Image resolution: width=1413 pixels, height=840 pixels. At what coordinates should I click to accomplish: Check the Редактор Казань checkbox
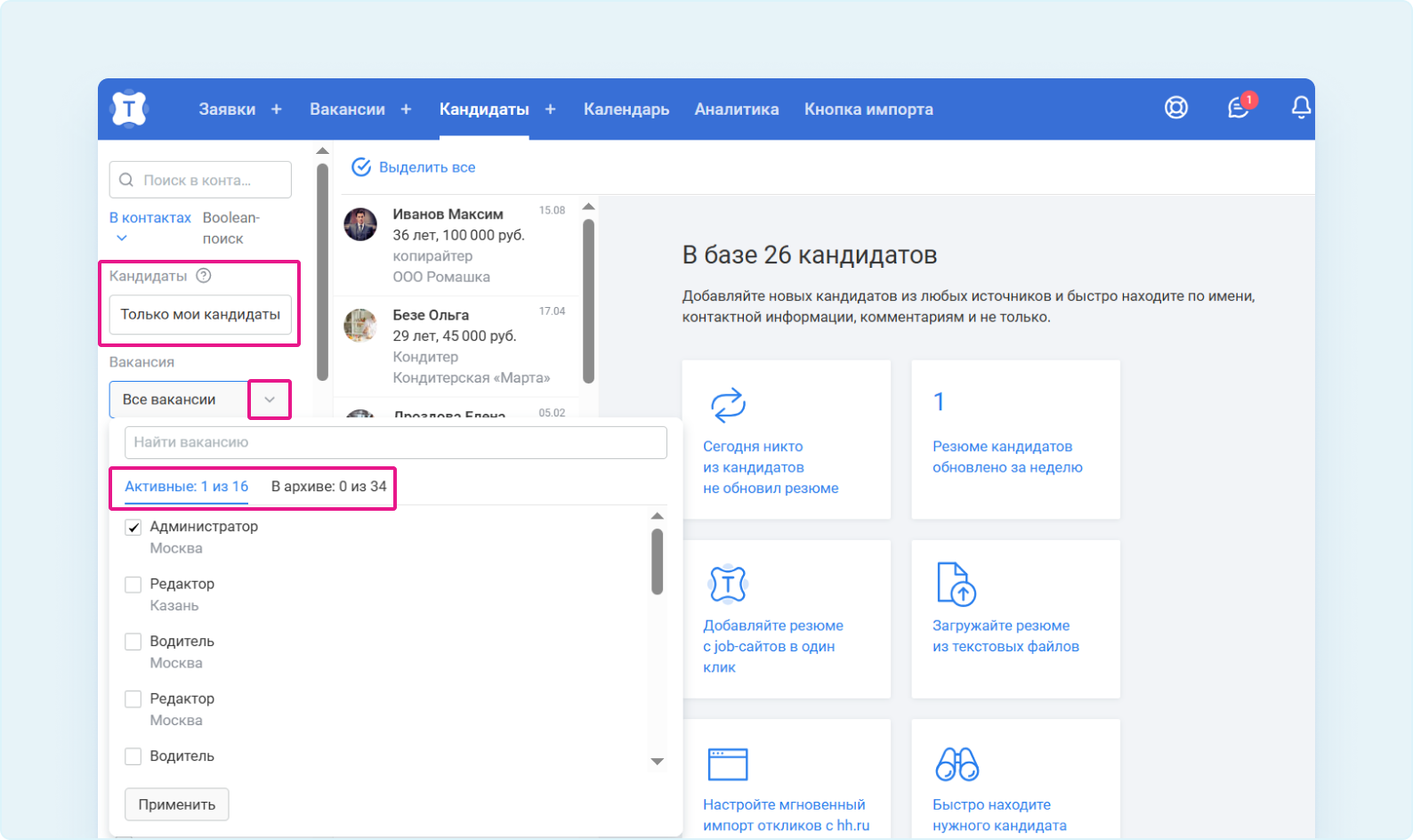click(133, 585)
